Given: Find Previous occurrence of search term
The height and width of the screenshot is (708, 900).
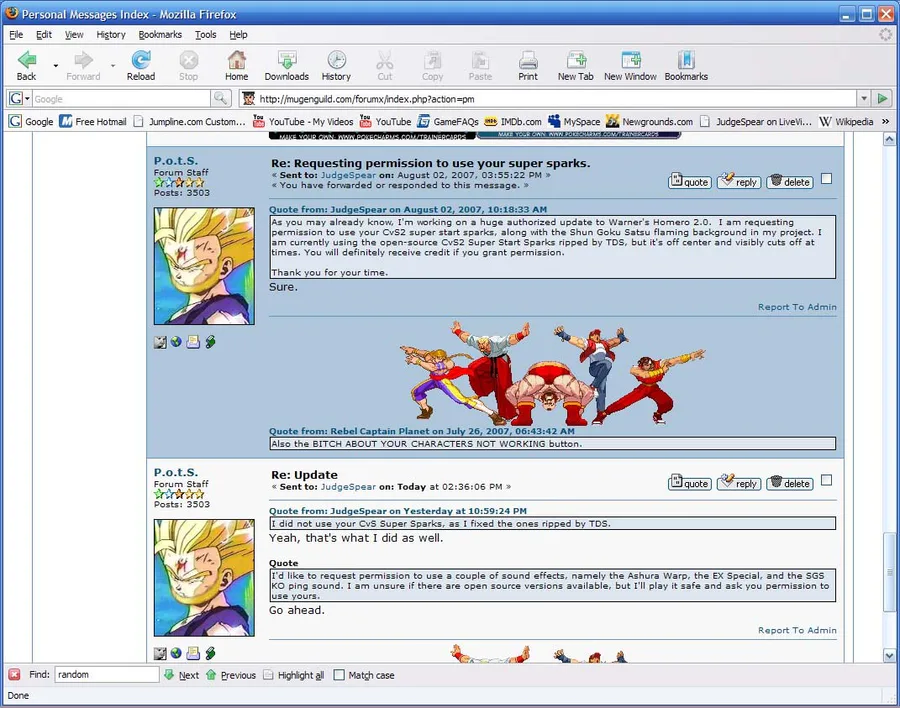Looking at the screenshot, I should click(231, 675).
